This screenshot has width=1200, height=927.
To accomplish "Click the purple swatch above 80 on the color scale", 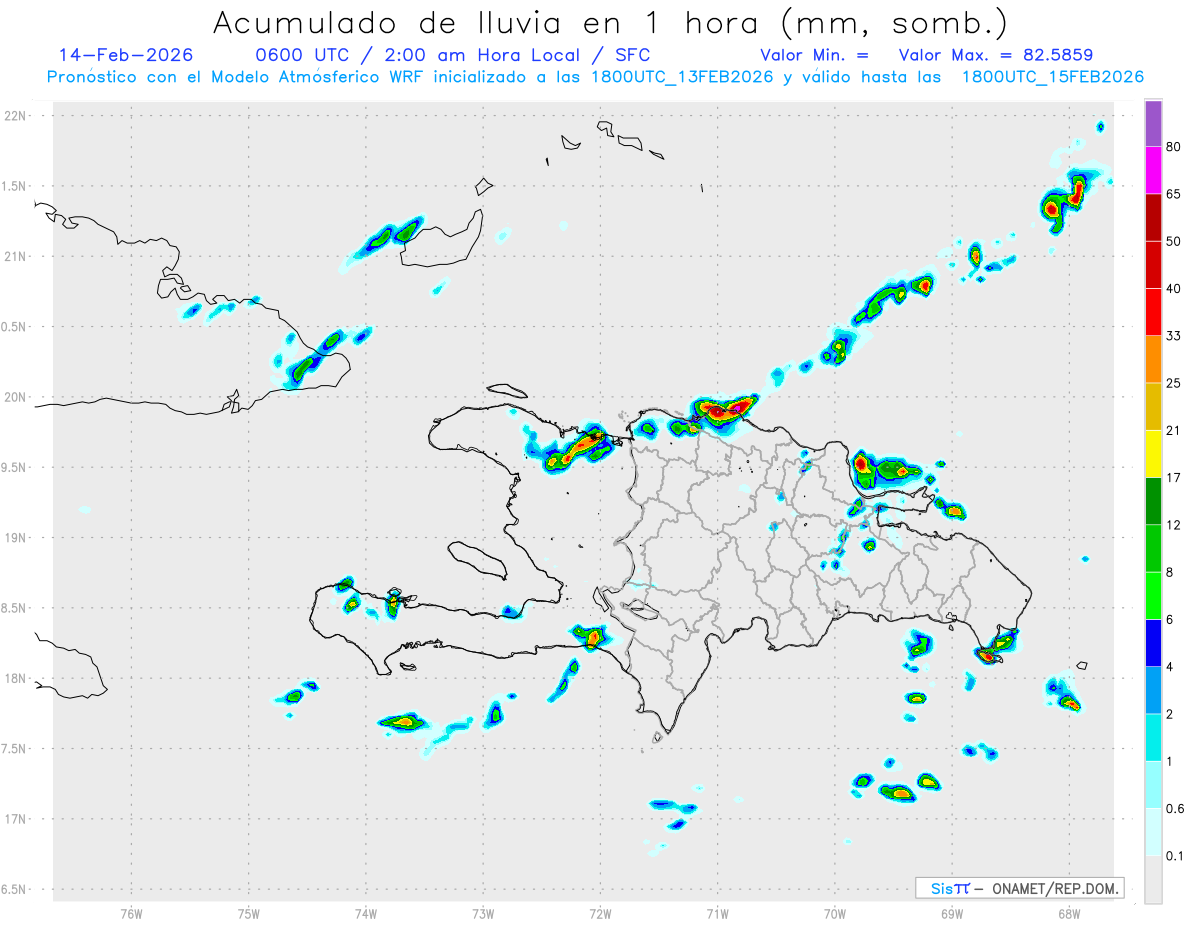I will coord(1153,124).
